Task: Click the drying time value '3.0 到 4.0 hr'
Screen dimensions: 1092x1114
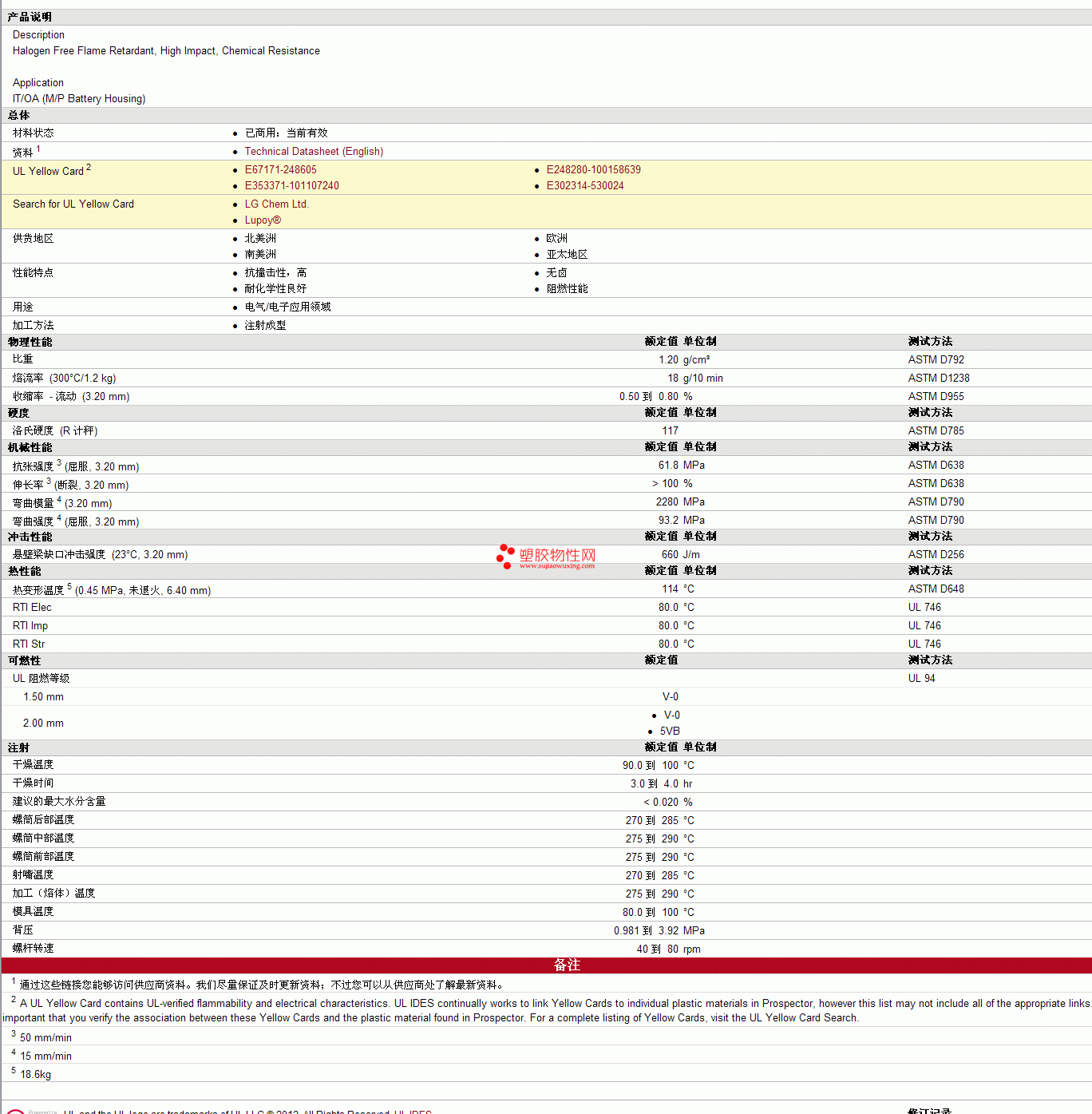Action: 662,784
